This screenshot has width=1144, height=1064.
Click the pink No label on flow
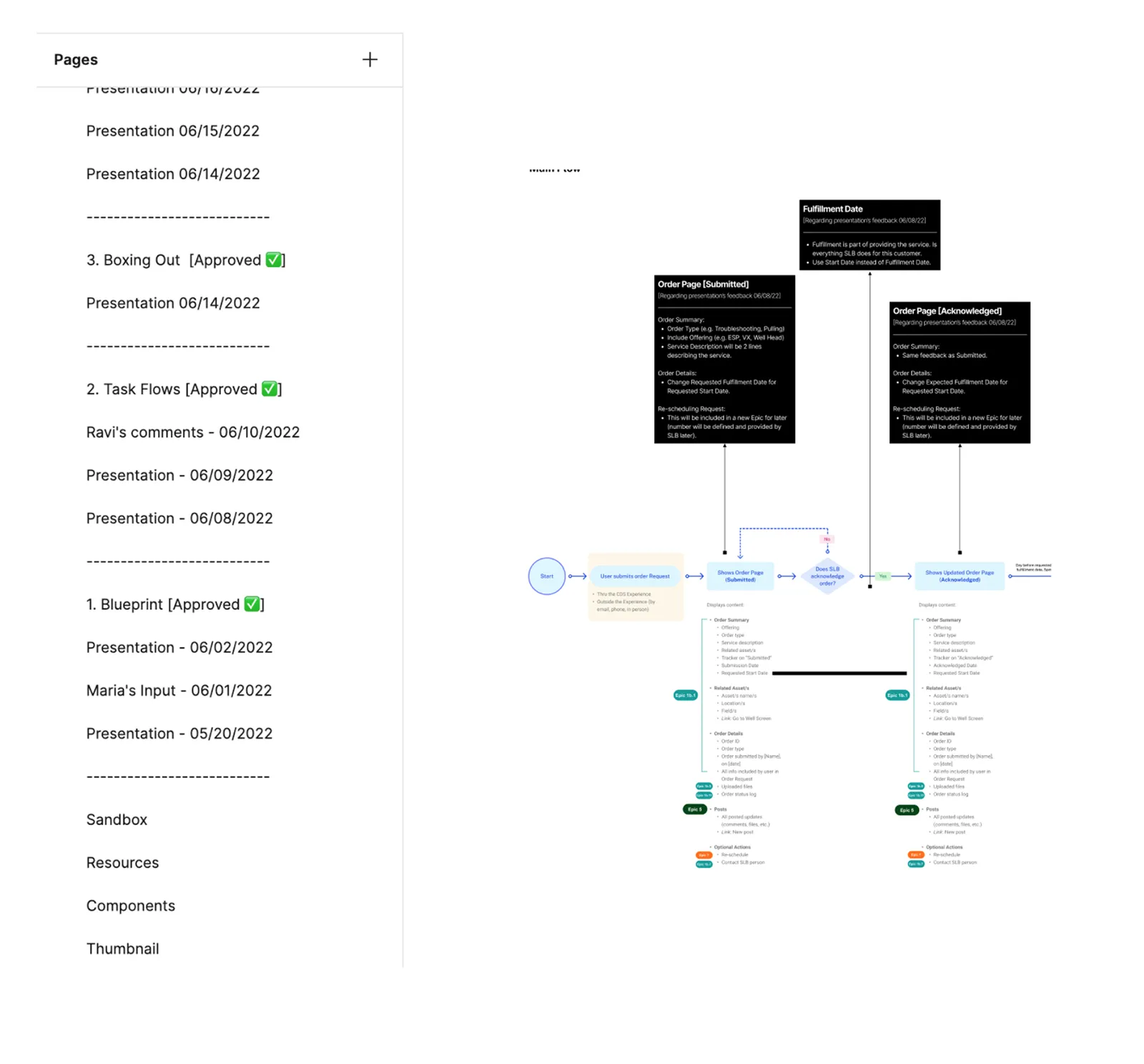pyautogui.click(x=827, y=539)
